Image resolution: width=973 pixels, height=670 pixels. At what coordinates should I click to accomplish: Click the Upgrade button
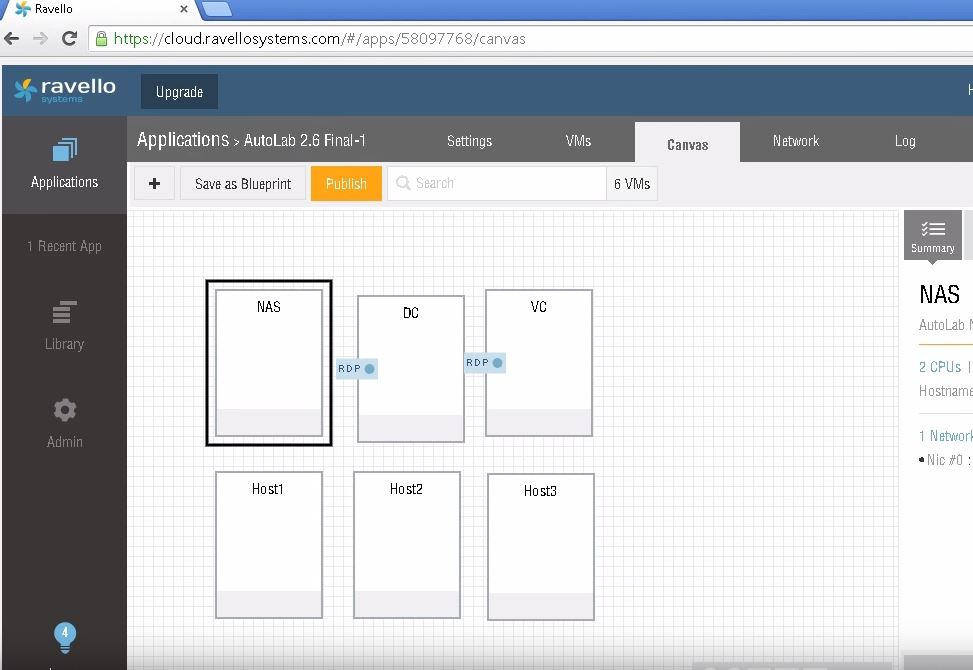pyautogui.click(x=179, y=92)
